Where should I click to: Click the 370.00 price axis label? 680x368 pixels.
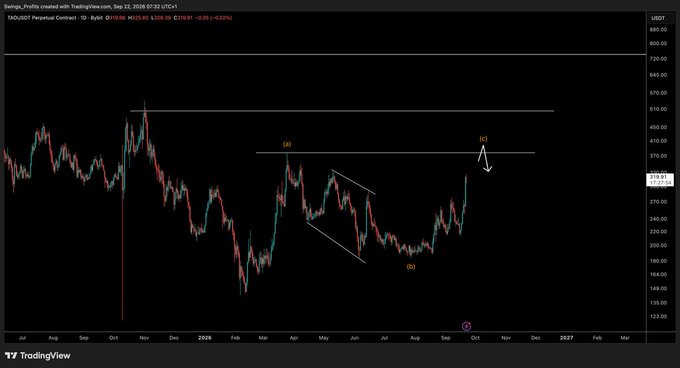[658, 156]
